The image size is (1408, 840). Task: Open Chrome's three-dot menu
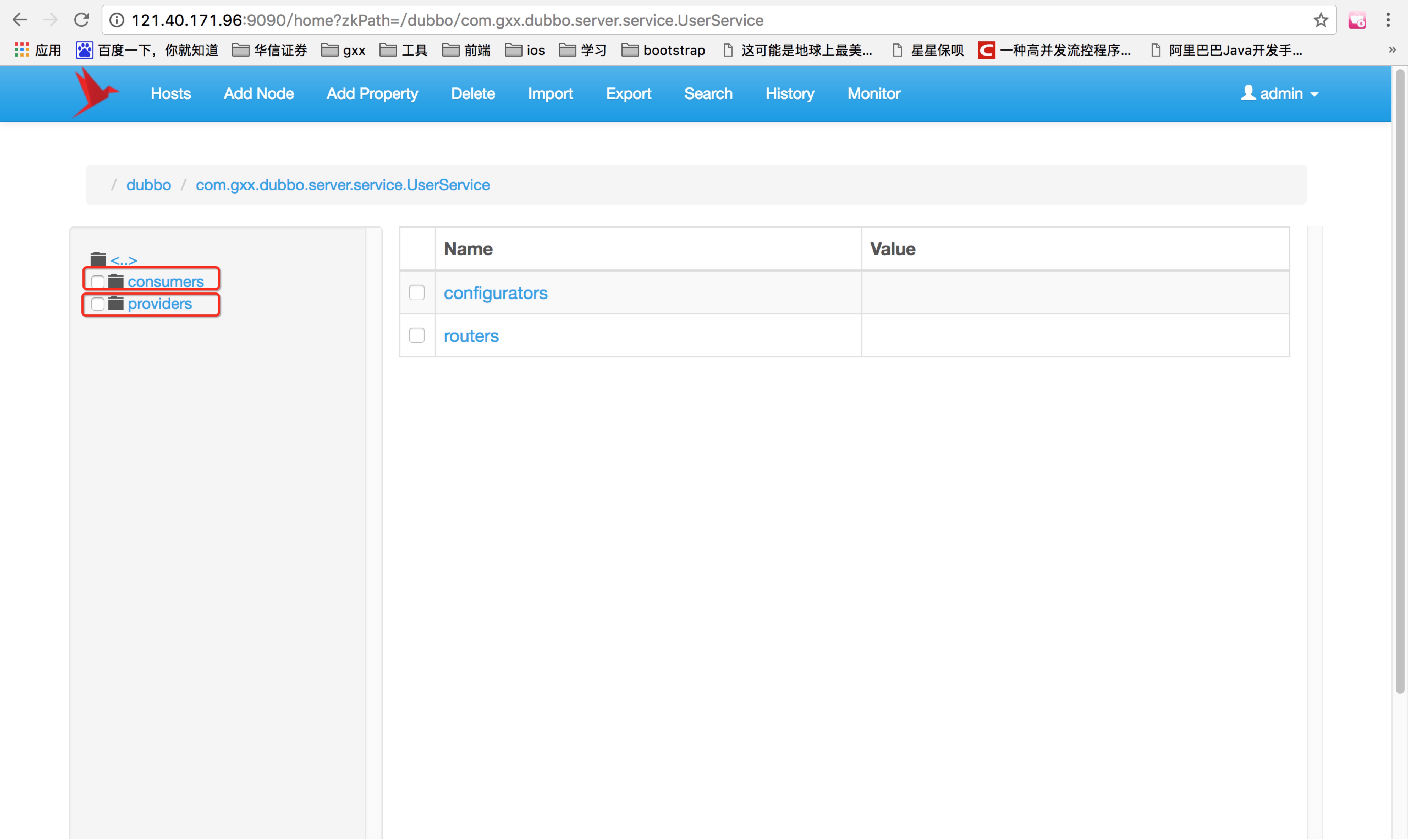pos(1388,20)
